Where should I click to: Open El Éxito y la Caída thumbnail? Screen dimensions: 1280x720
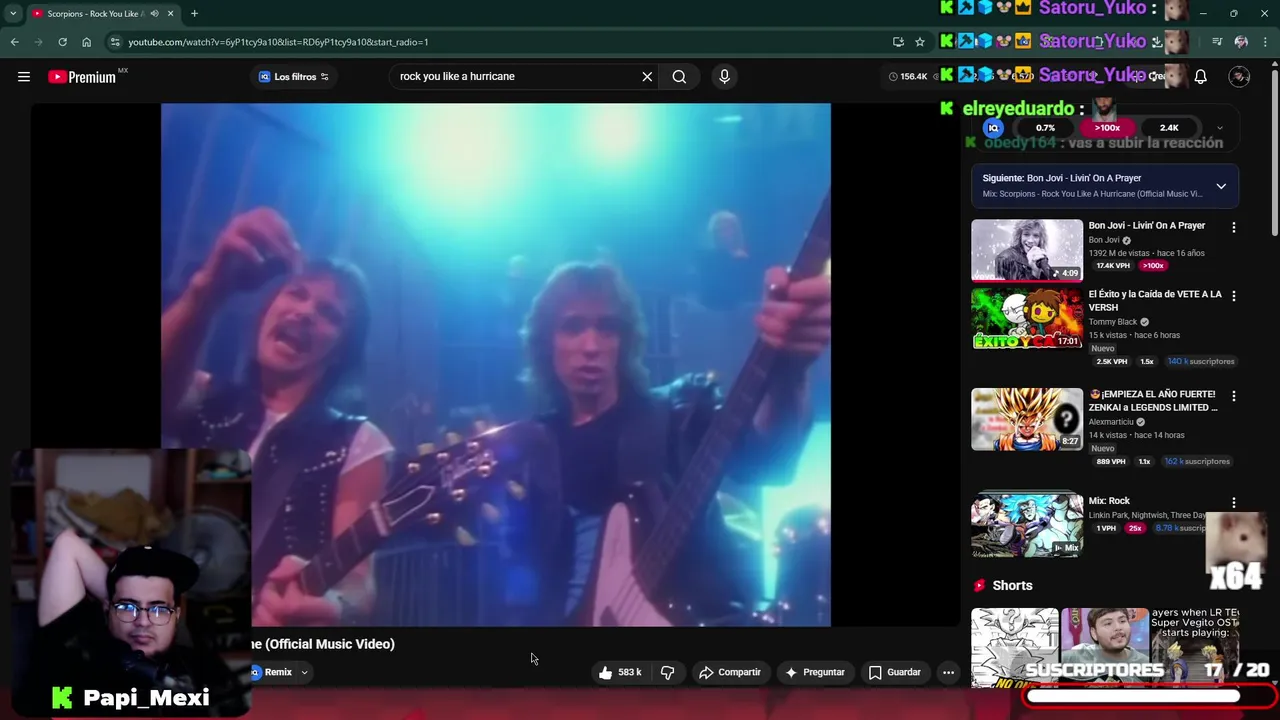[1027, 319]
